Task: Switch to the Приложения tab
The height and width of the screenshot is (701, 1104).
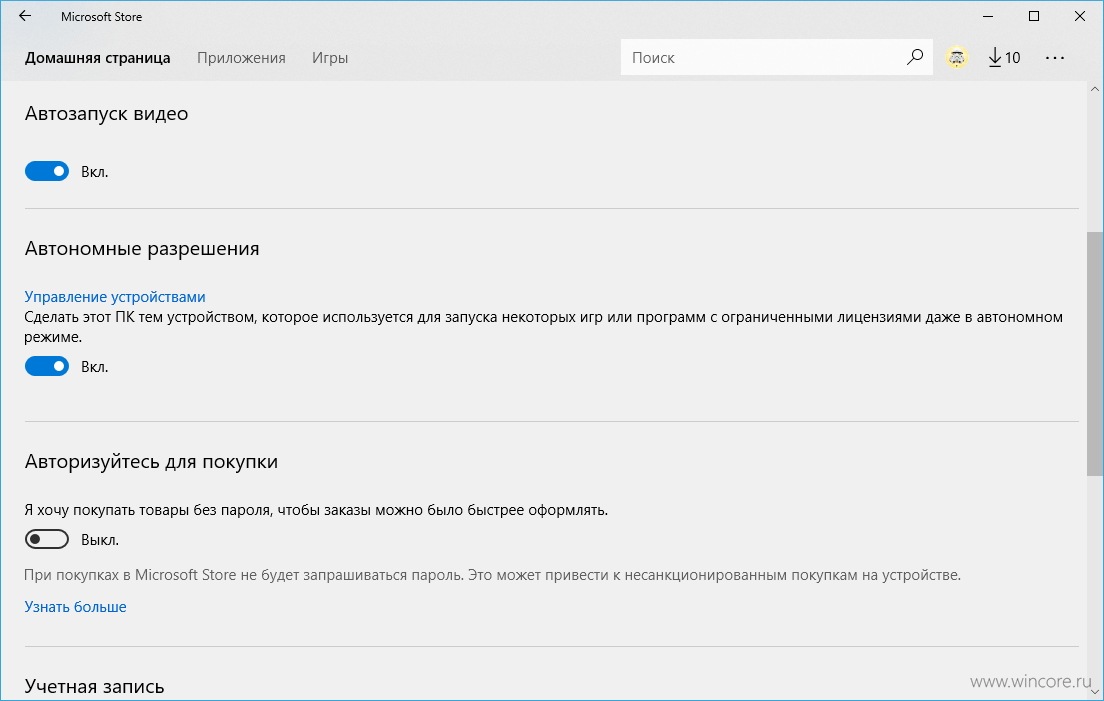Action: tap(242, 58)
